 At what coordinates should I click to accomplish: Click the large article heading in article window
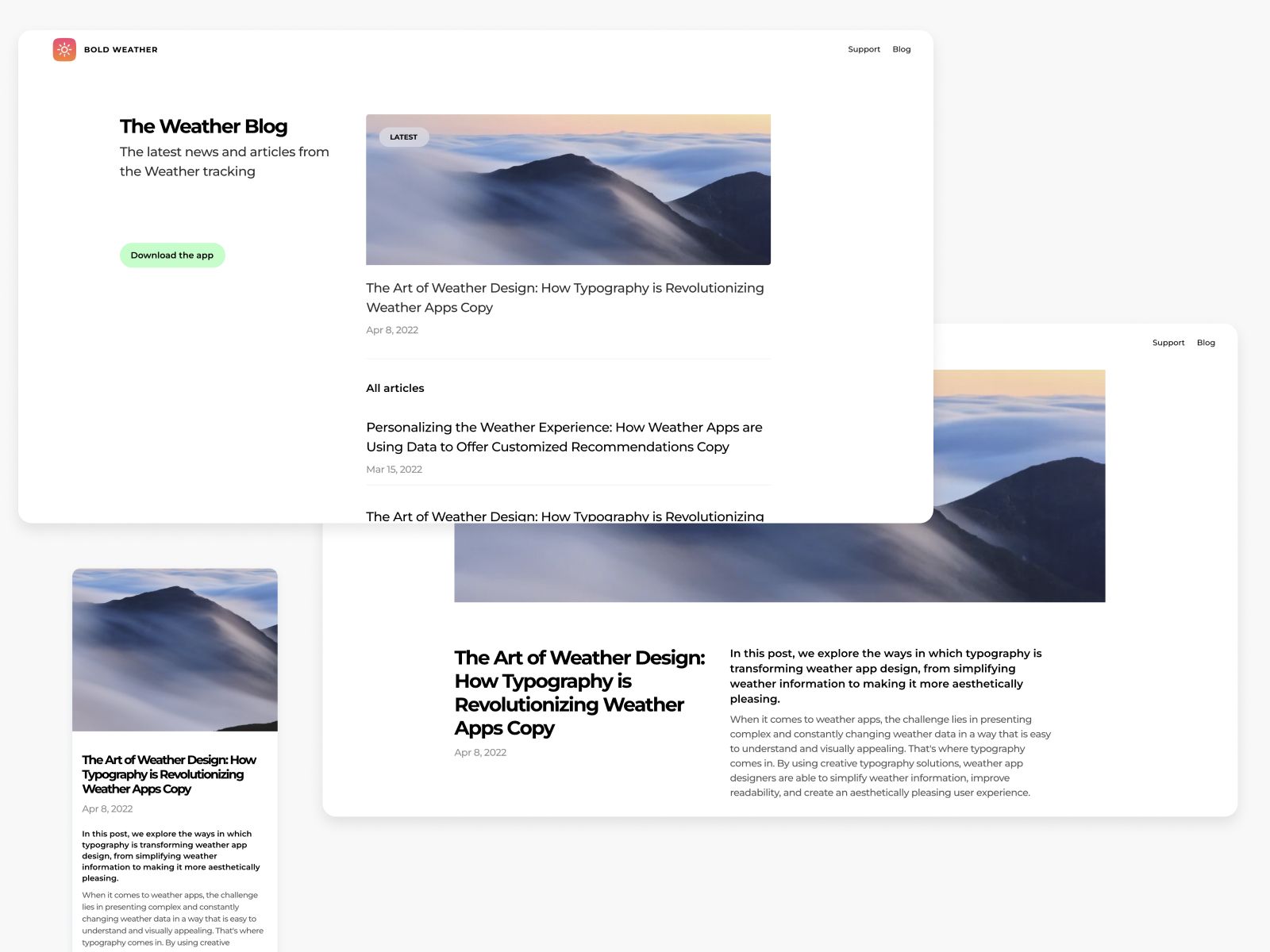pos(579,693)
